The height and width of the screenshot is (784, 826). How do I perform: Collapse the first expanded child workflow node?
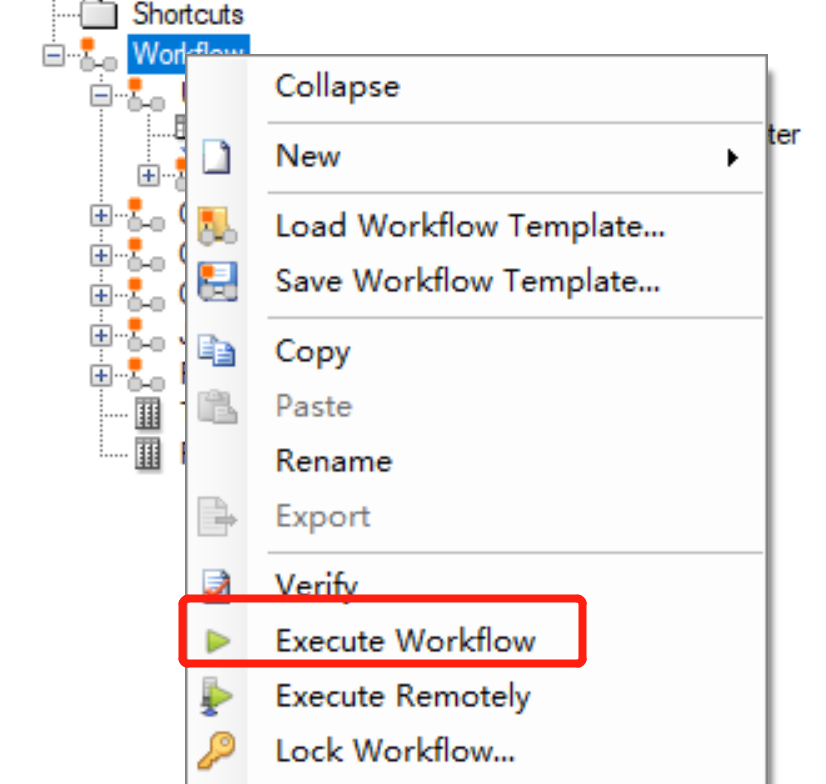[101, 96]
